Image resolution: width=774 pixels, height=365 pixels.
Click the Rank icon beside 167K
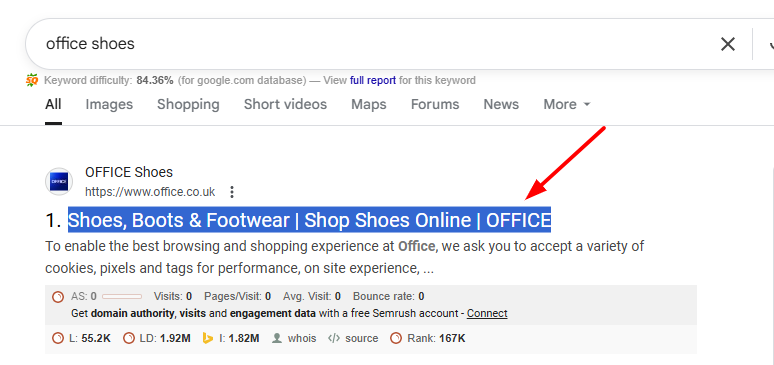click(x=396, y=338)
